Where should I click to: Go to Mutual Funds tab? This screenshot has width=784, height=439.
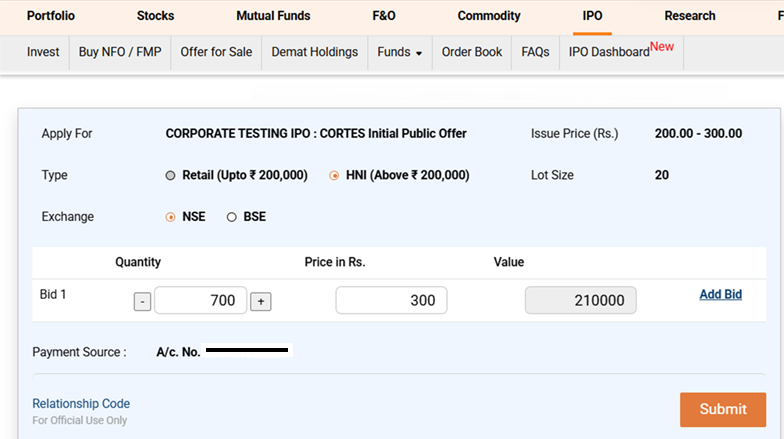(273, 16)
